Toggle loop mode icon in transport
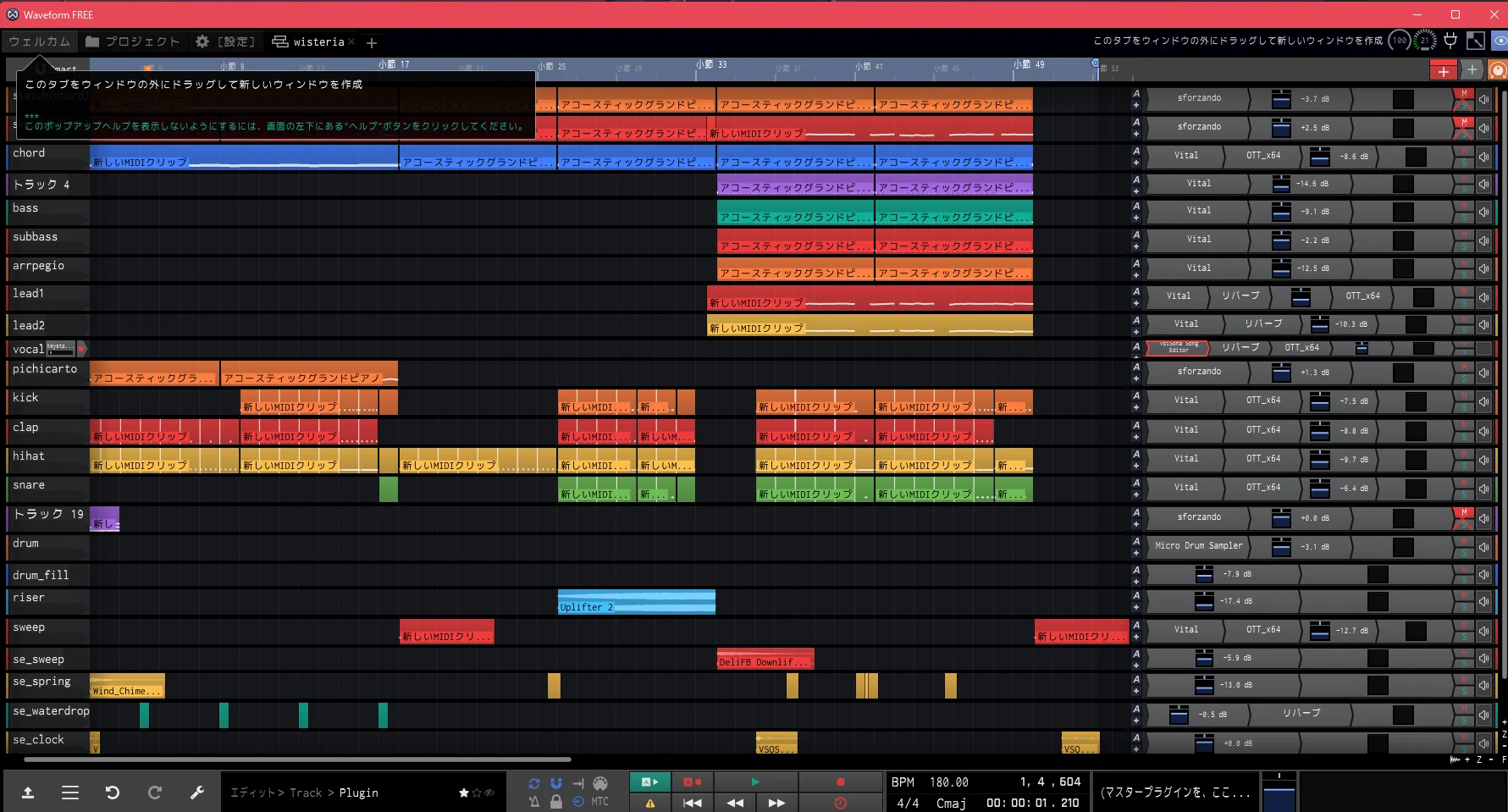 pos(533,783)
